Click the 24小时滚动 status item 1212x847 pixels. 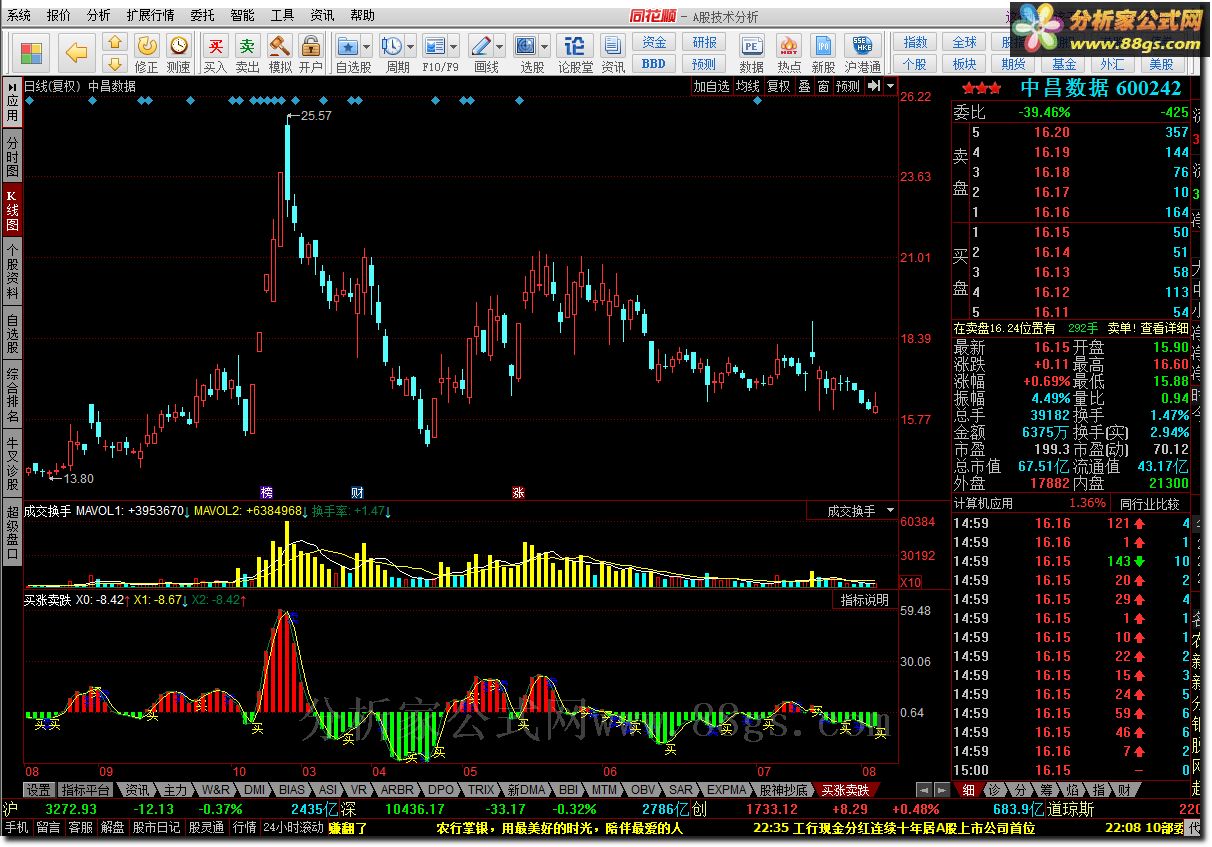(x=293, y=828)
